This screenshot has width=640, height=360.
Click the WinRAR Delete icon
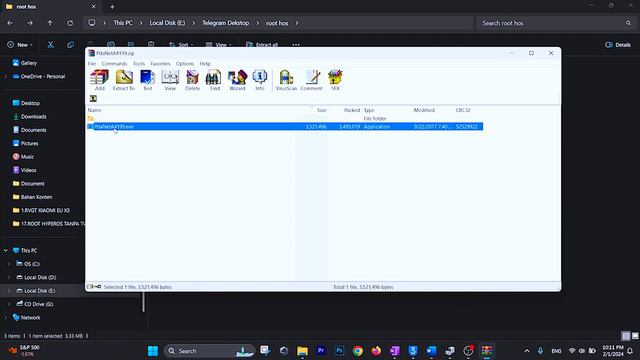192,80
